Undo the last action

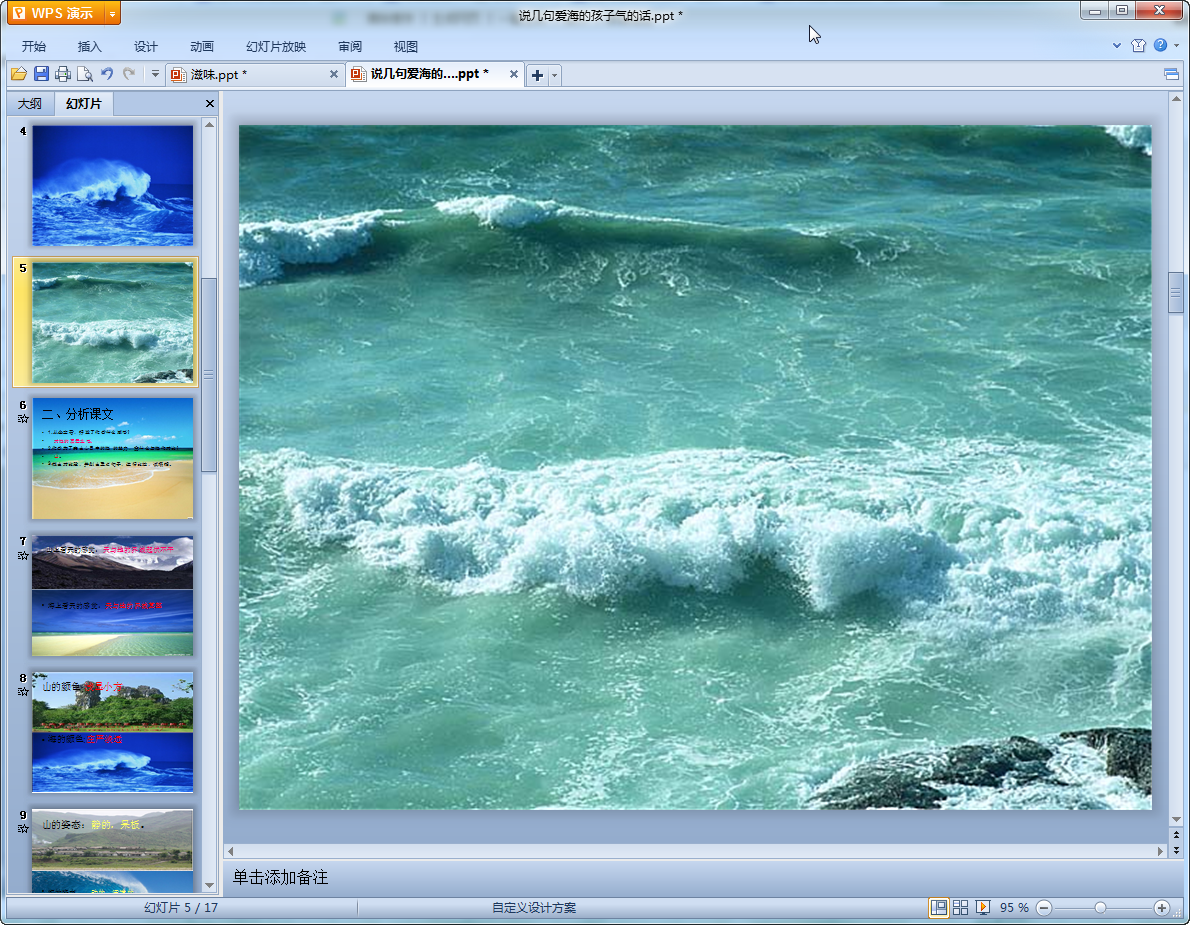pos(107,74)
